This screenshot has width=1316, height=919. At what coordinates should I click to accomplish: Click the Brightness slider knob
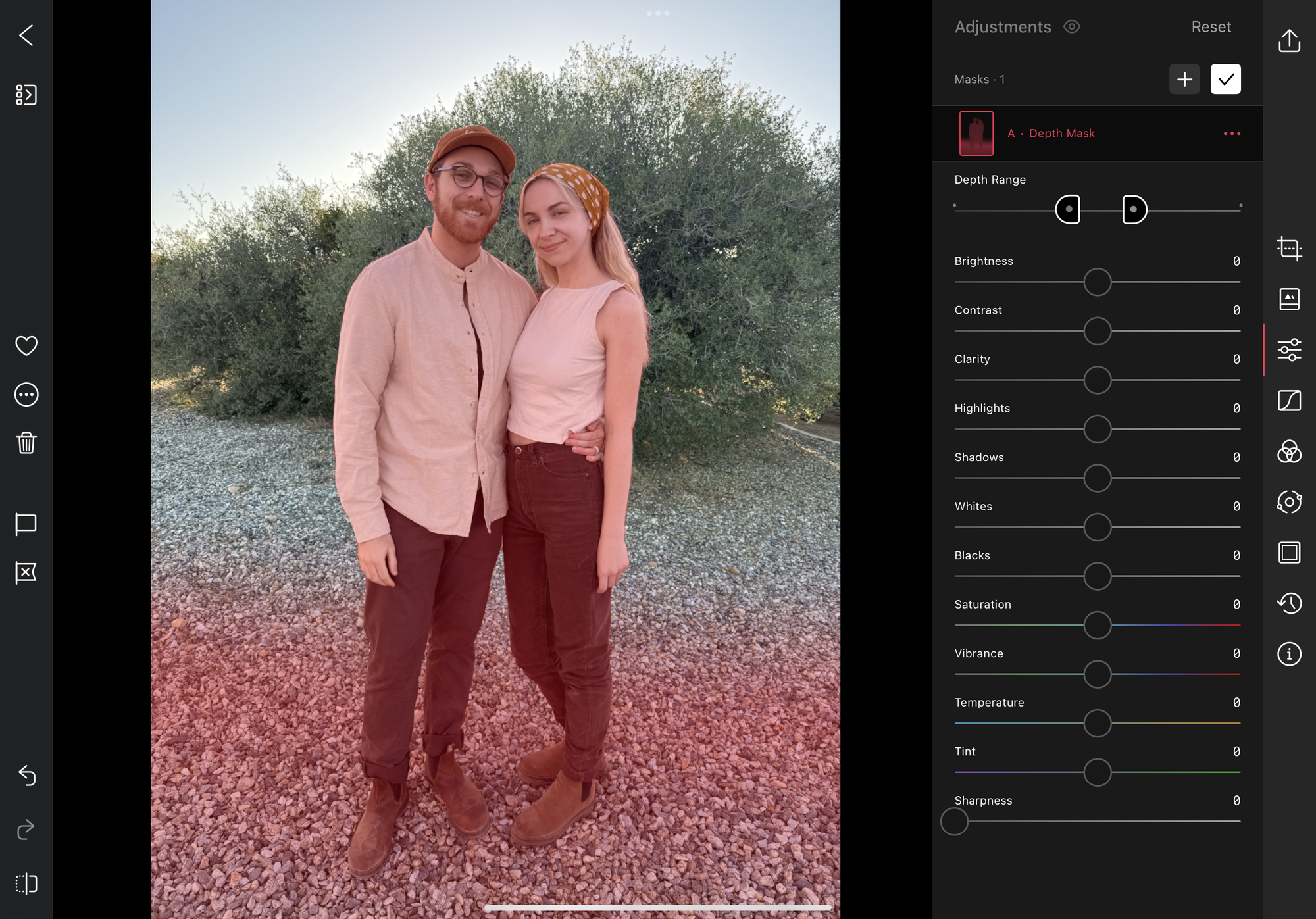[x=1098, y=282]
